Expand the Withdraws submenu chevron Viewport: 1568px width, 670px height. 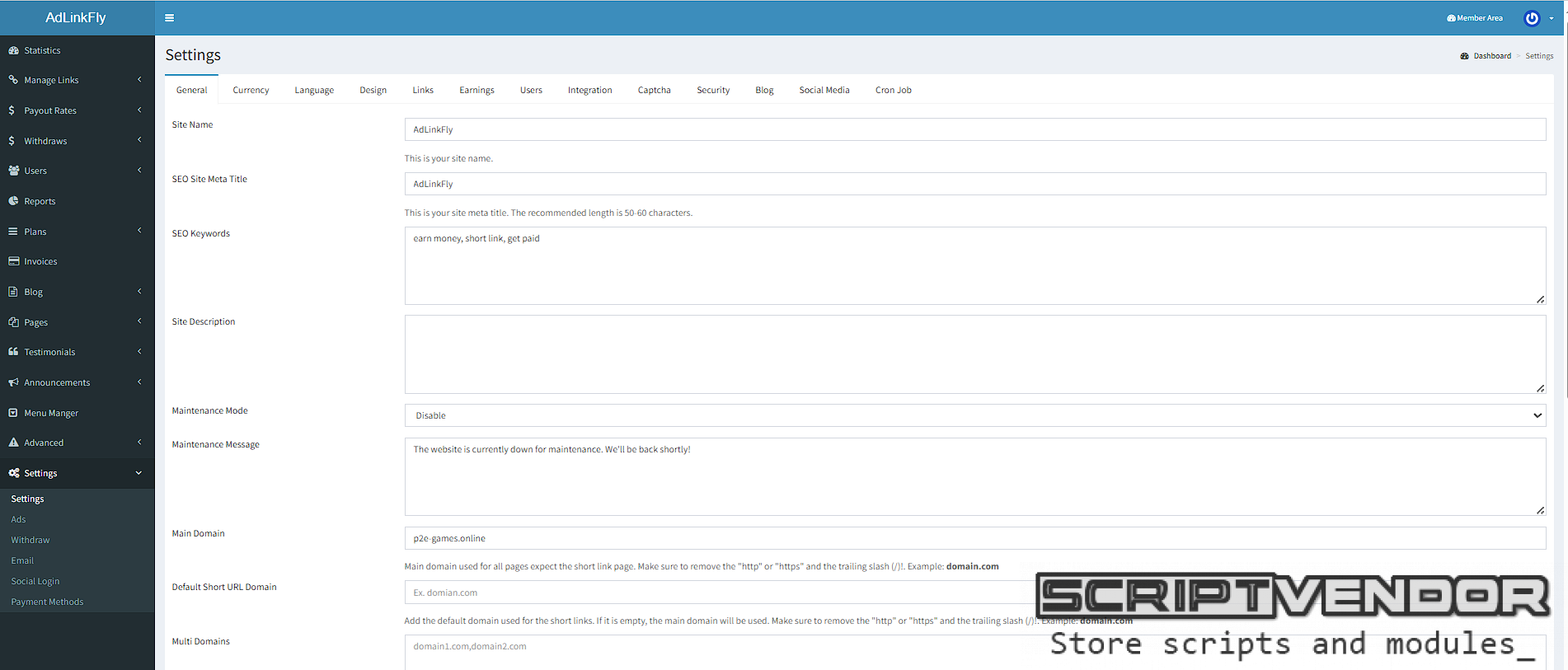pos(139,140)
